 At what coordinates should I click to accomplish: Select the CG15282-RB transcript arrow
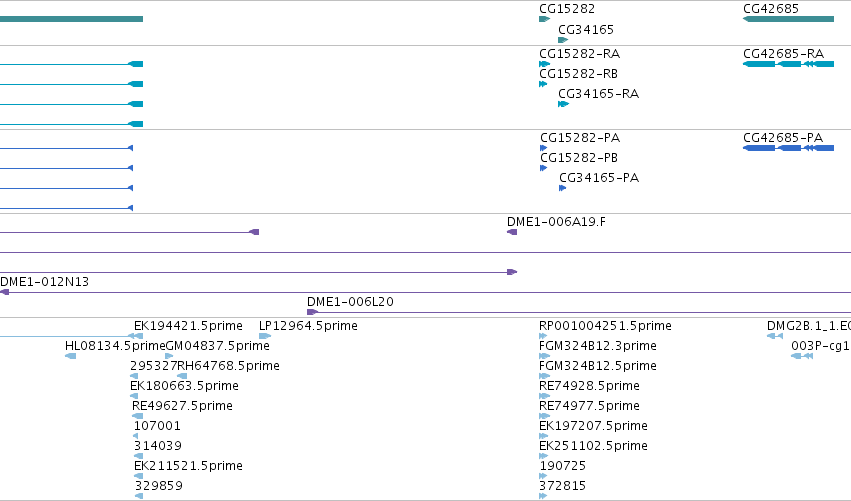coord(543,84)
